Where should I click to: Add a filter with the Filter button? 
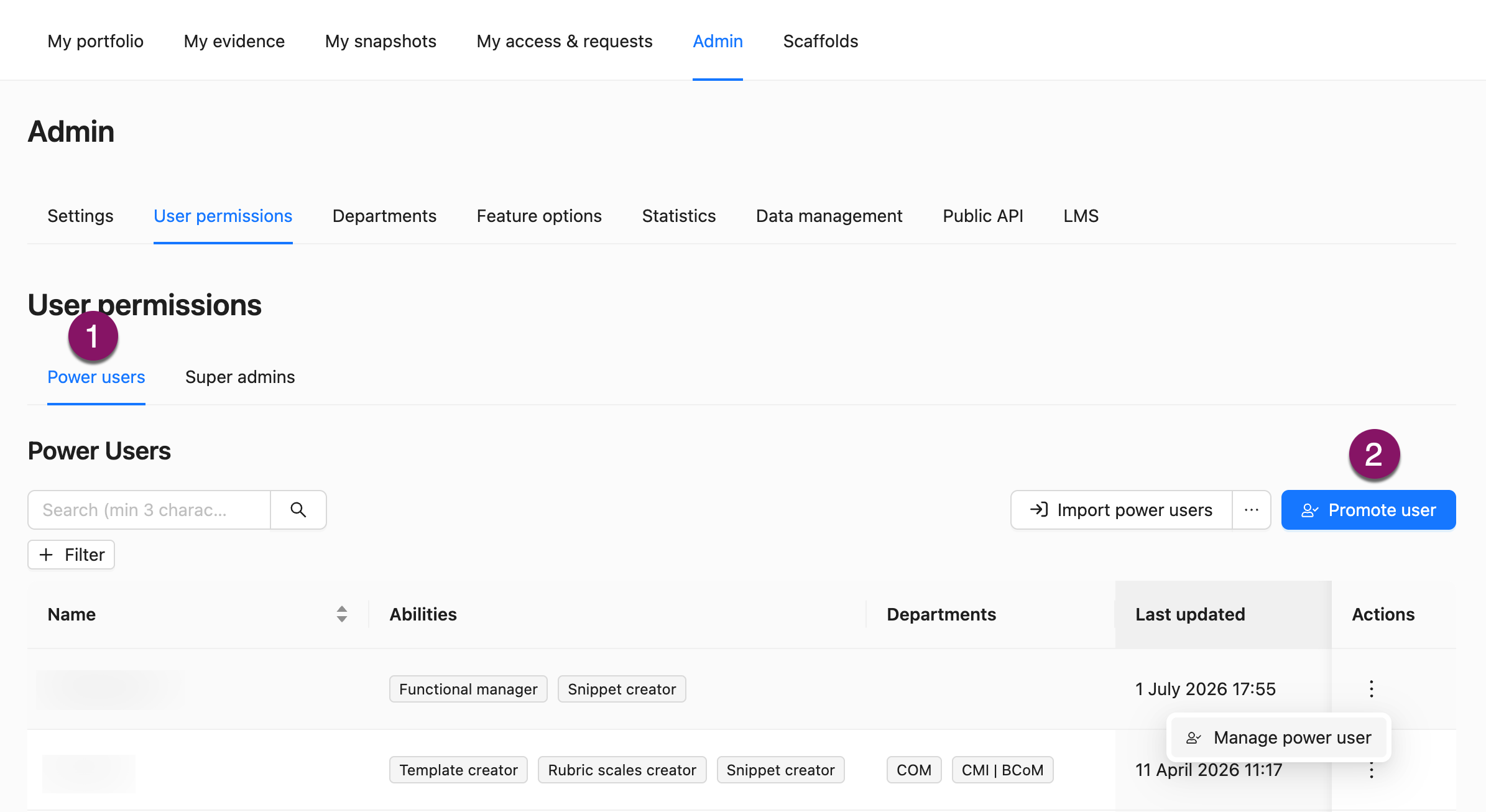point(72,555)
